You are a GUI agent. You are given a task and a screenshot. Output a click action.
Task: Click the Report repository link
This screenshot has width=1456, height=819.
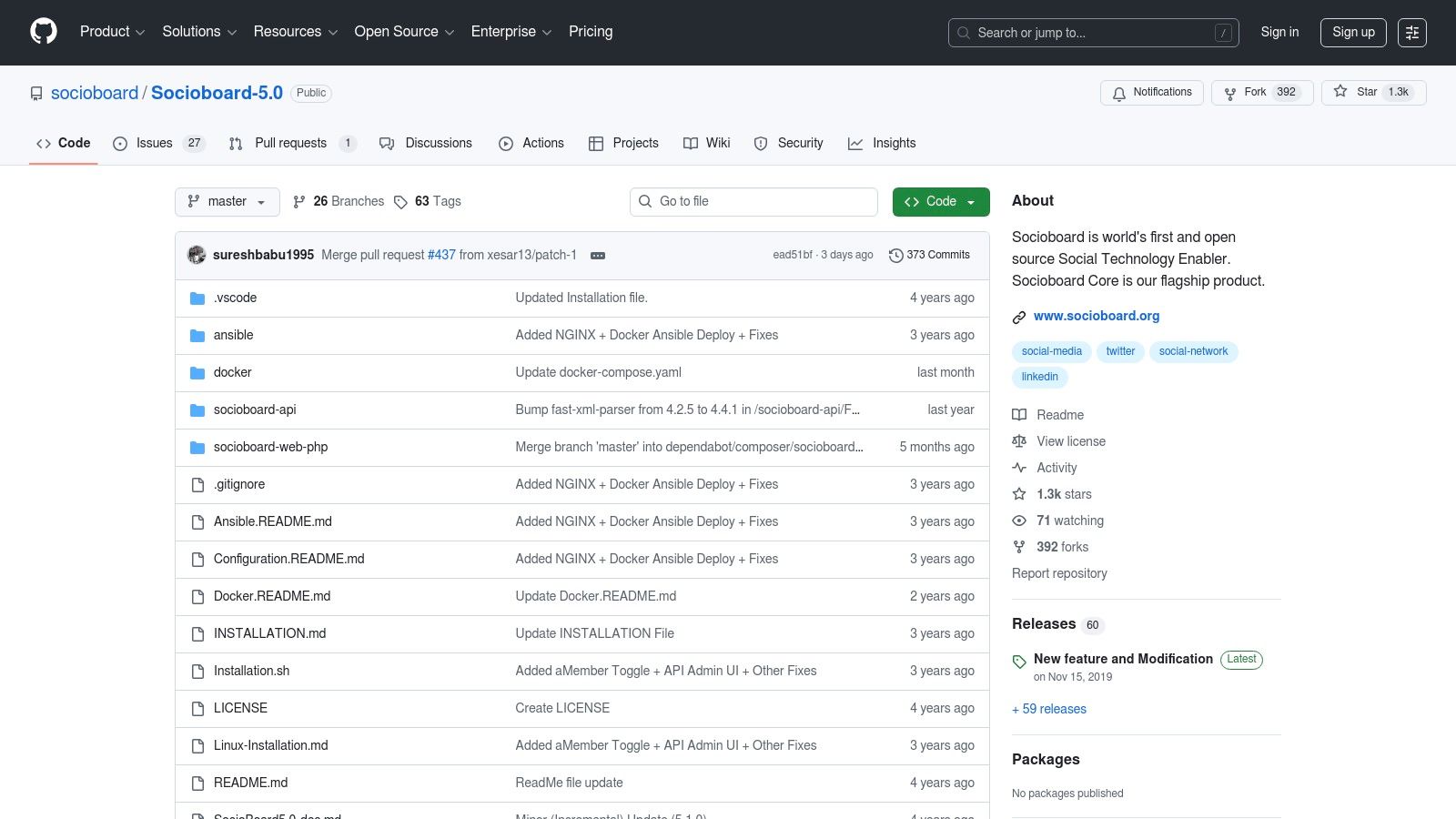[x=1059, y=573]
